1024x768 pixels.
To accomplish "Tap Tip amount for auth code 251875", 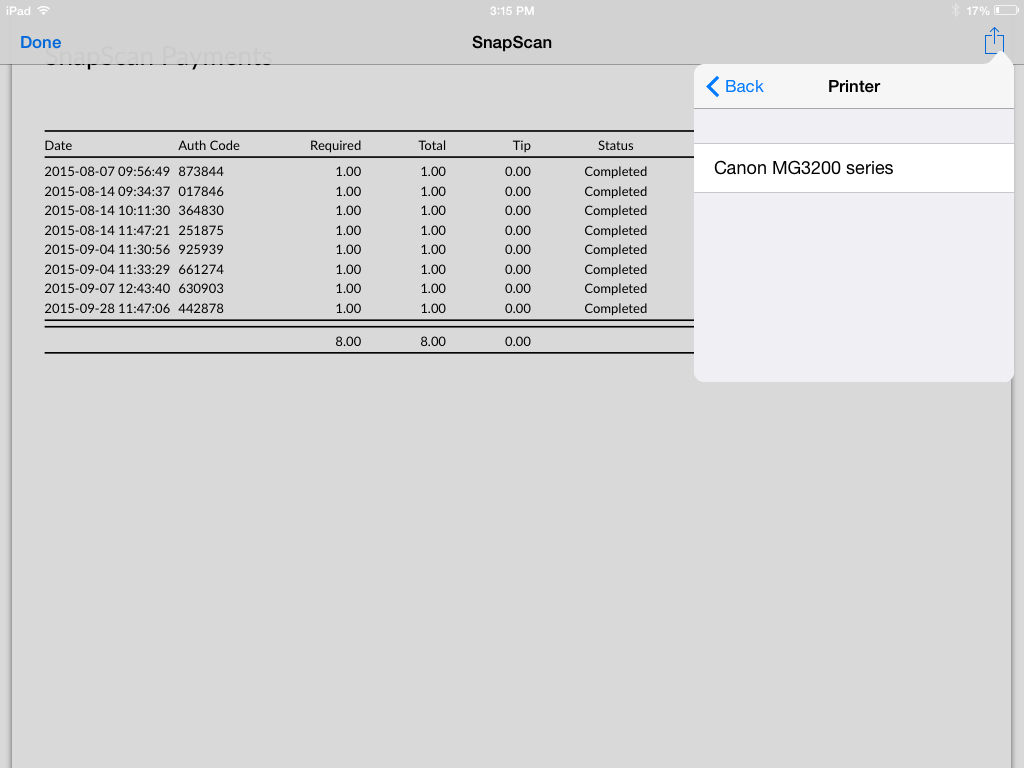I will click(x=518, y=231).
